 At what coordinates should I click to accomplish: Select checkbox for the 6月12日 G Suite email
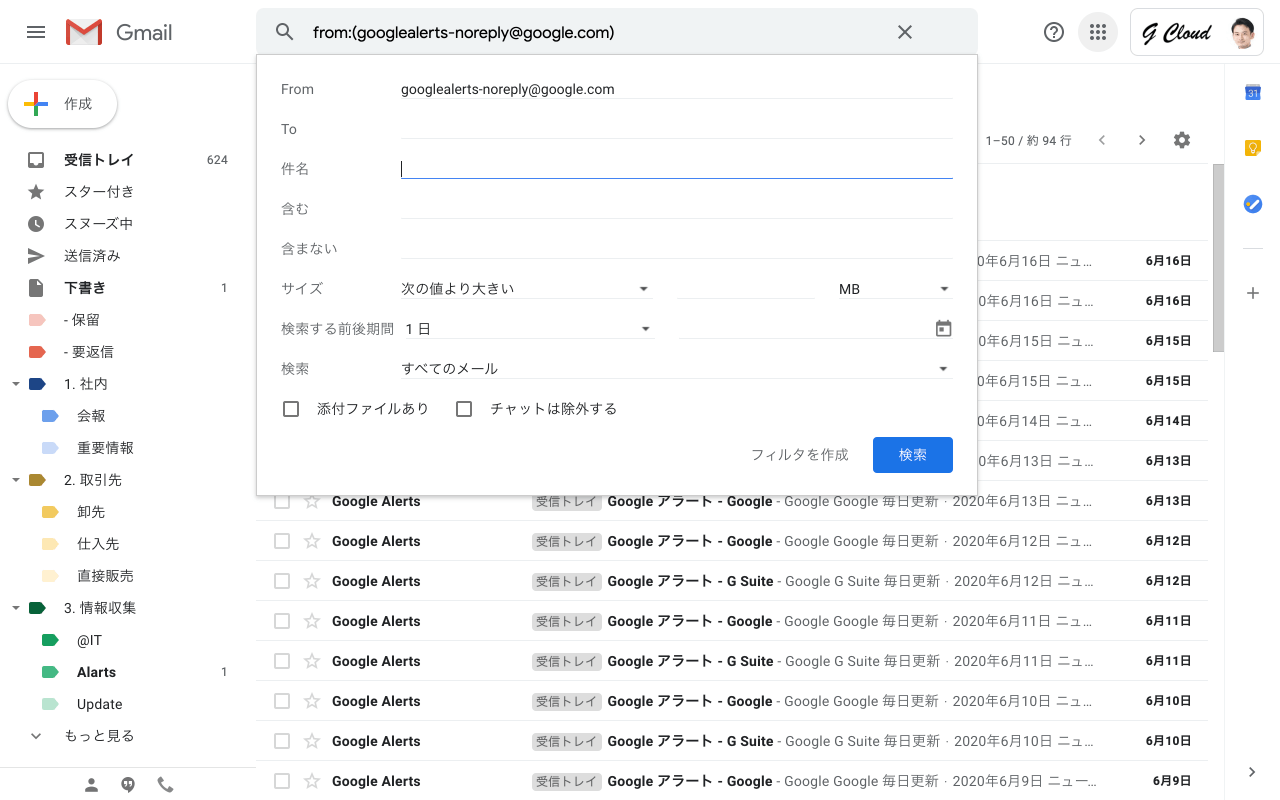coord(282,581)
